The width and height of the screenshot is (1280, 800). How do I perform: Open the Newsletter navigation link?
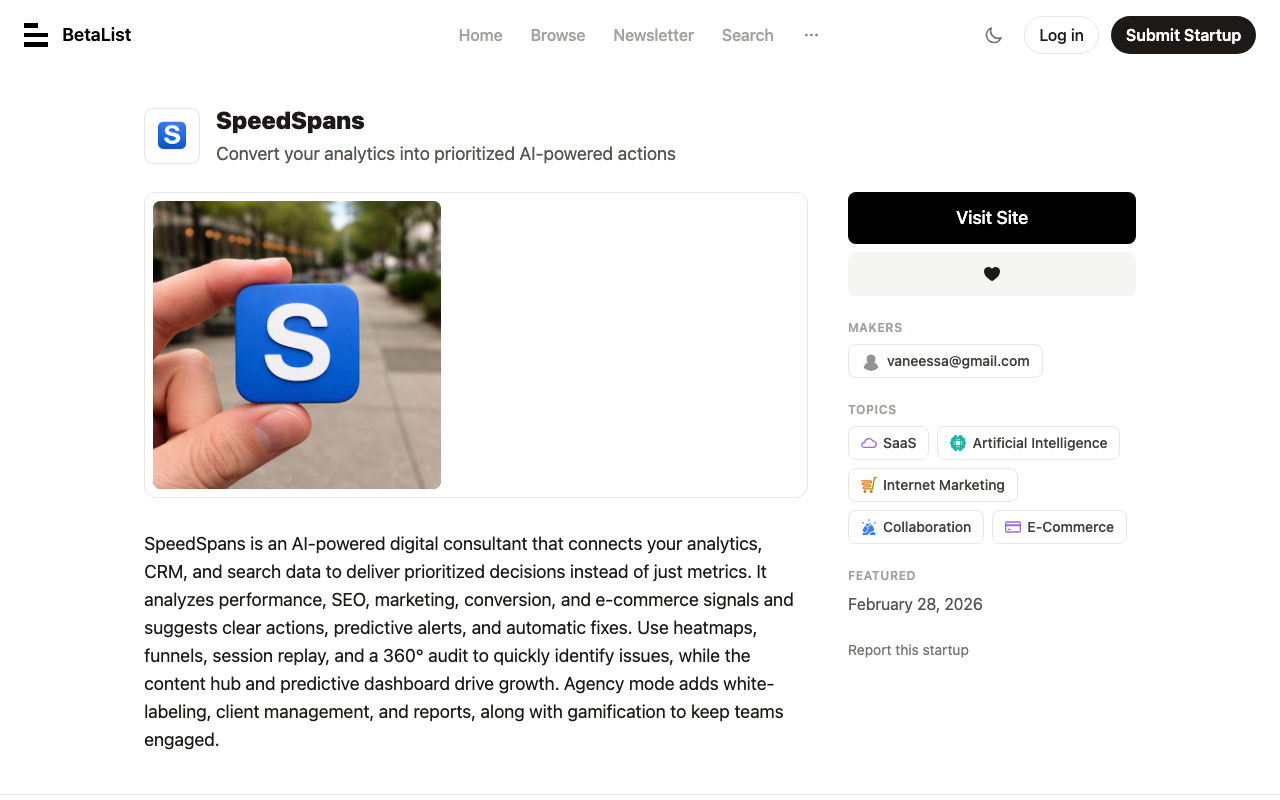(653, 35)
